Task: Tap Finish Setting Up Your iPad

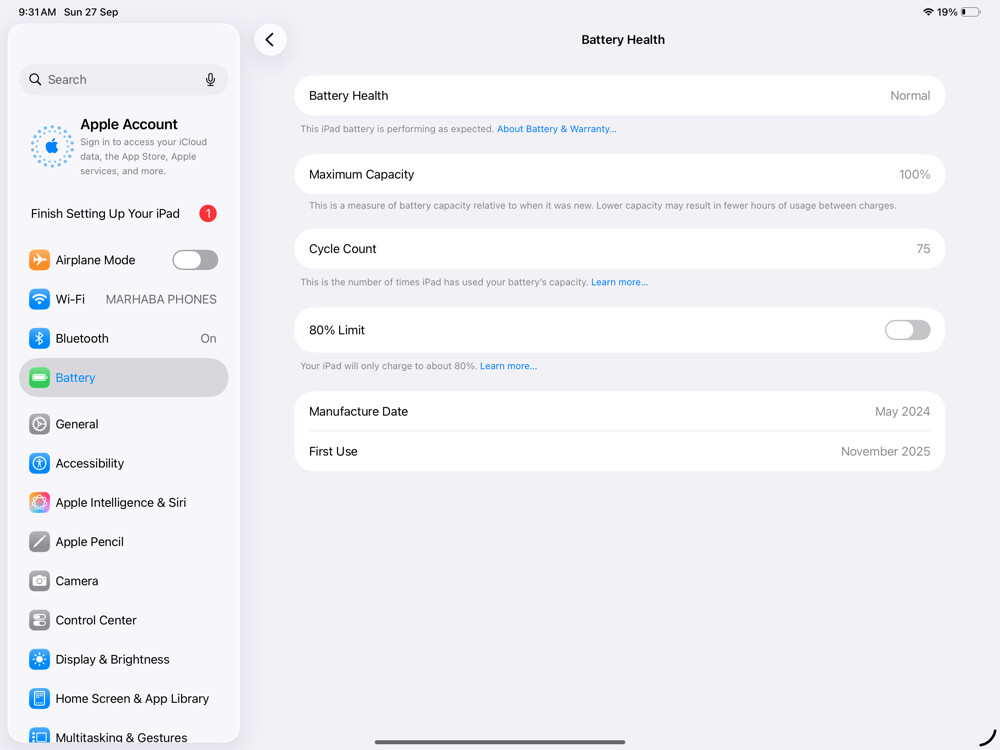Action: pyautogui.click(x=124, y=213)
